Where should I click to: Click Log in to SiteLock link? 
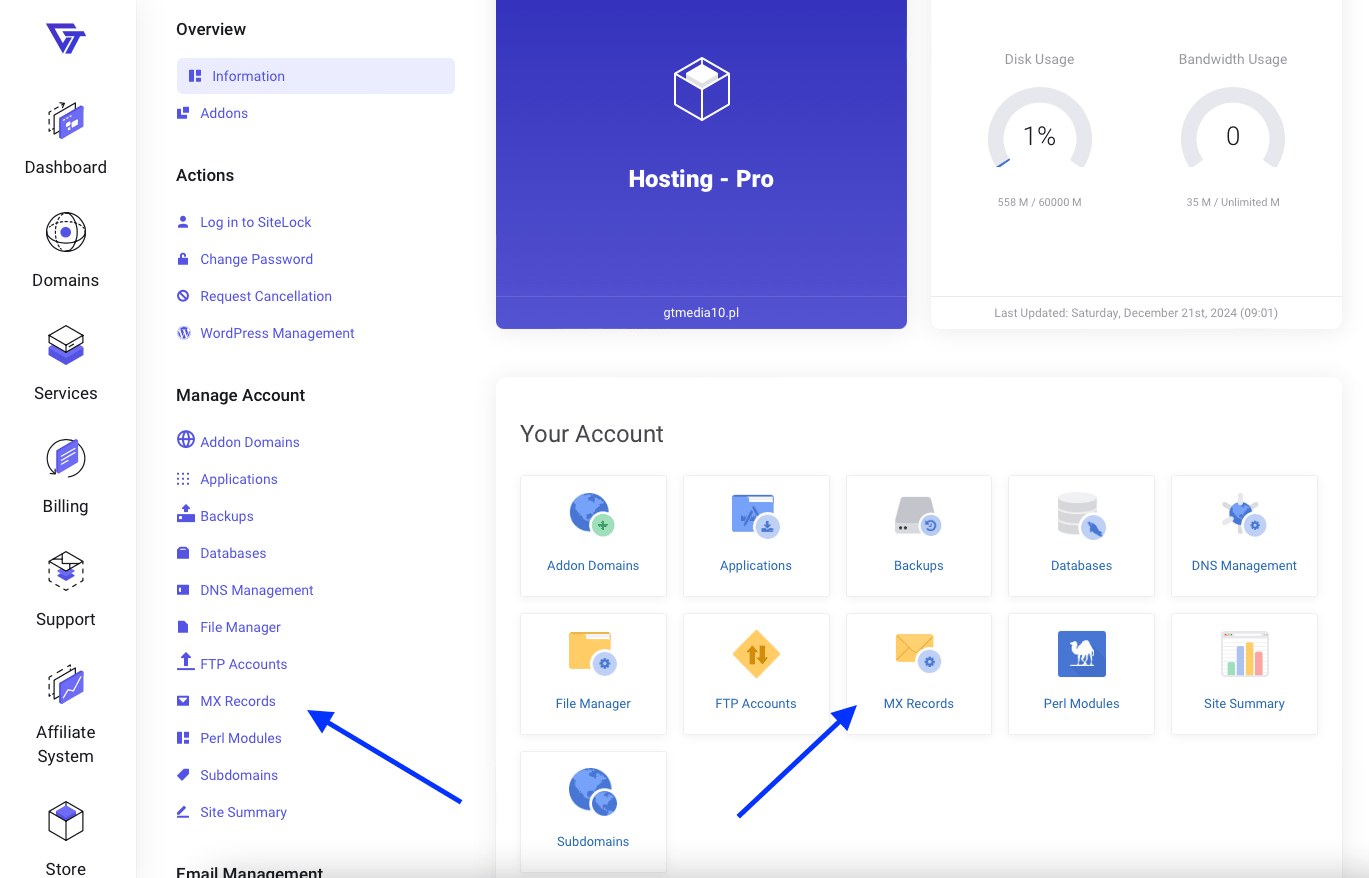[x=256, y=222]
